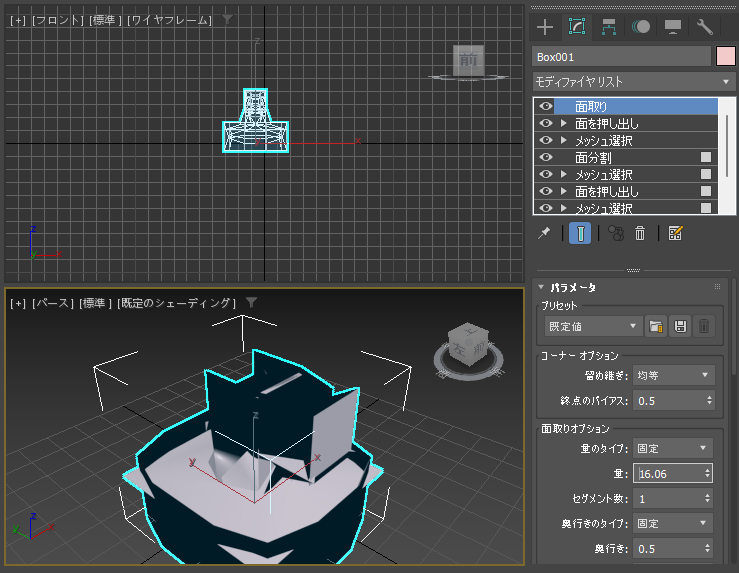Viewport: 739px width, 573px height.
Task: Open the 量のタイプ dropdown
Action: coord(673,448)
